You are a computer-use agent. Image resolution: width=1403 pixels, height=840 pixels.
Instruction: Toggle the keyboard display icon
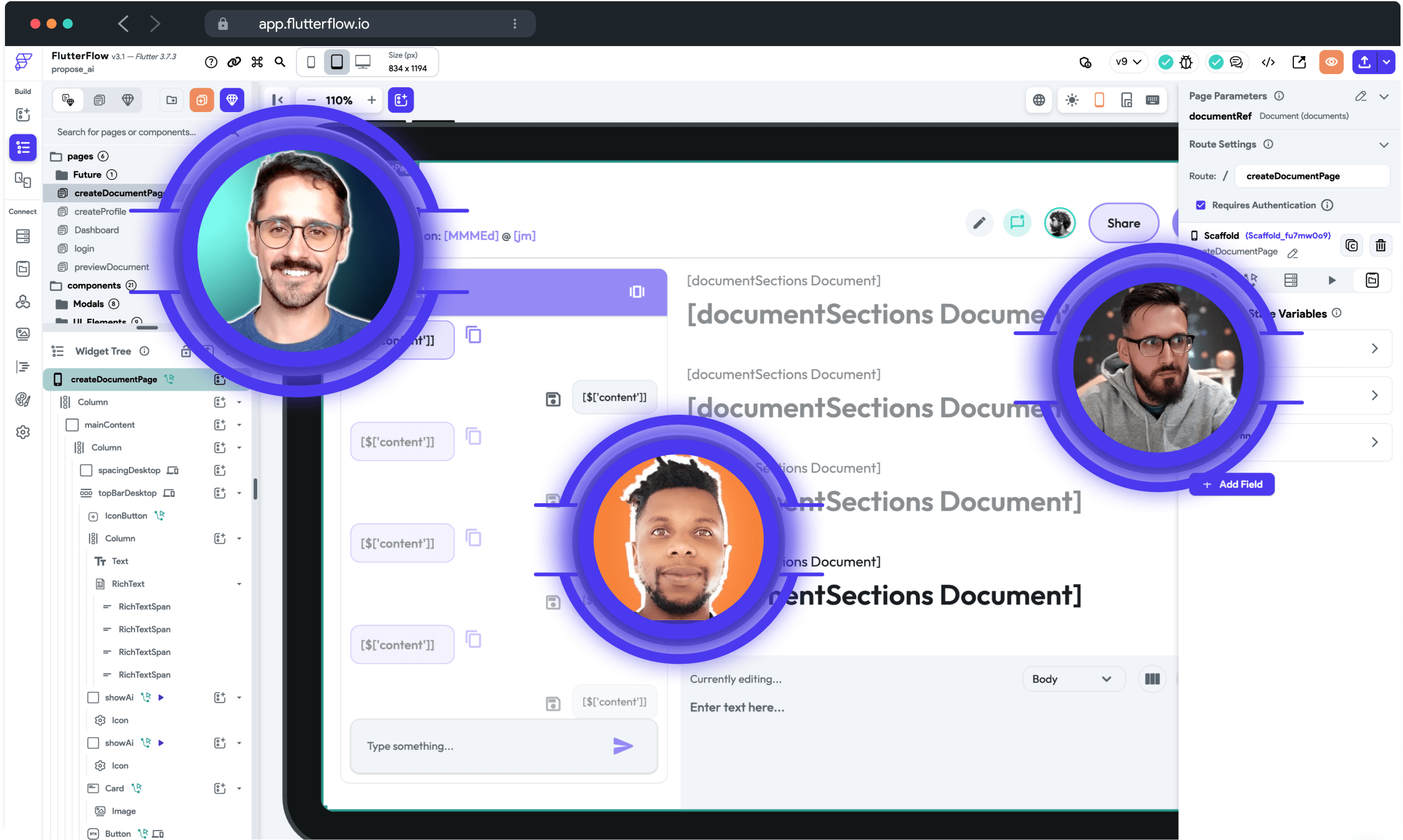[1153, 100]
